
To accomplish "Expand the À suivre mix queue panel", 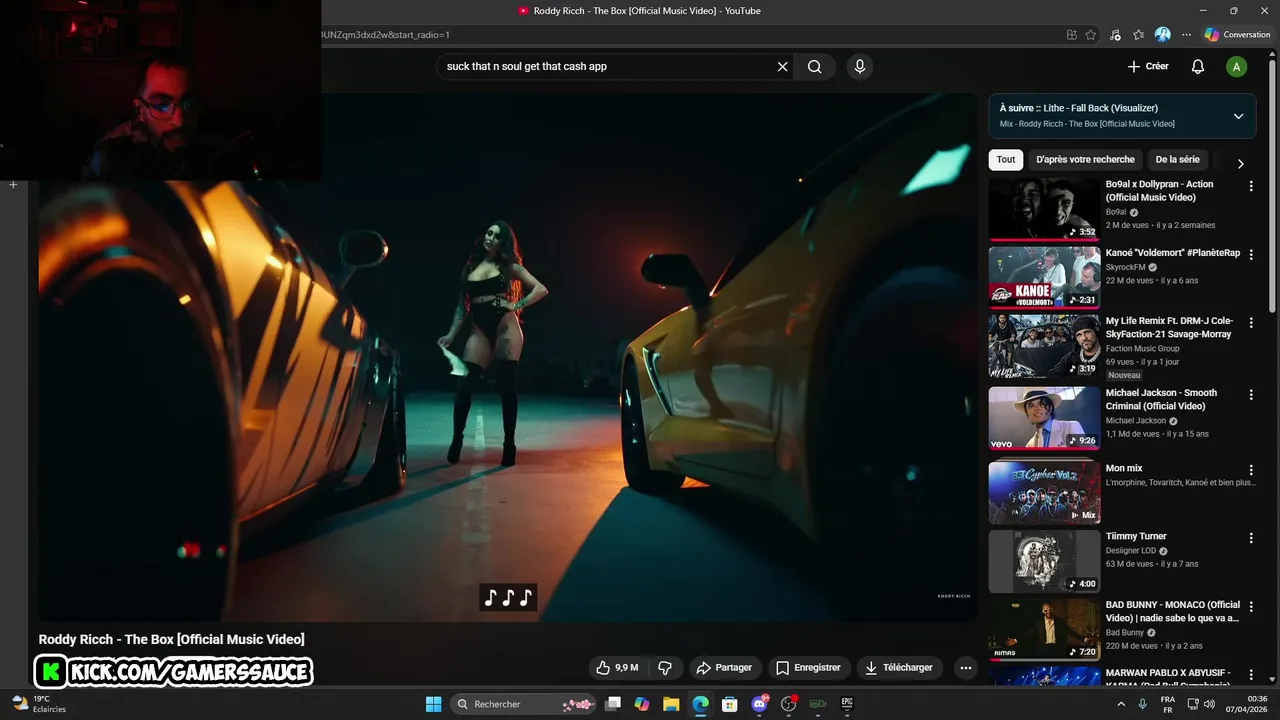I will click(x=1238, y=116).
